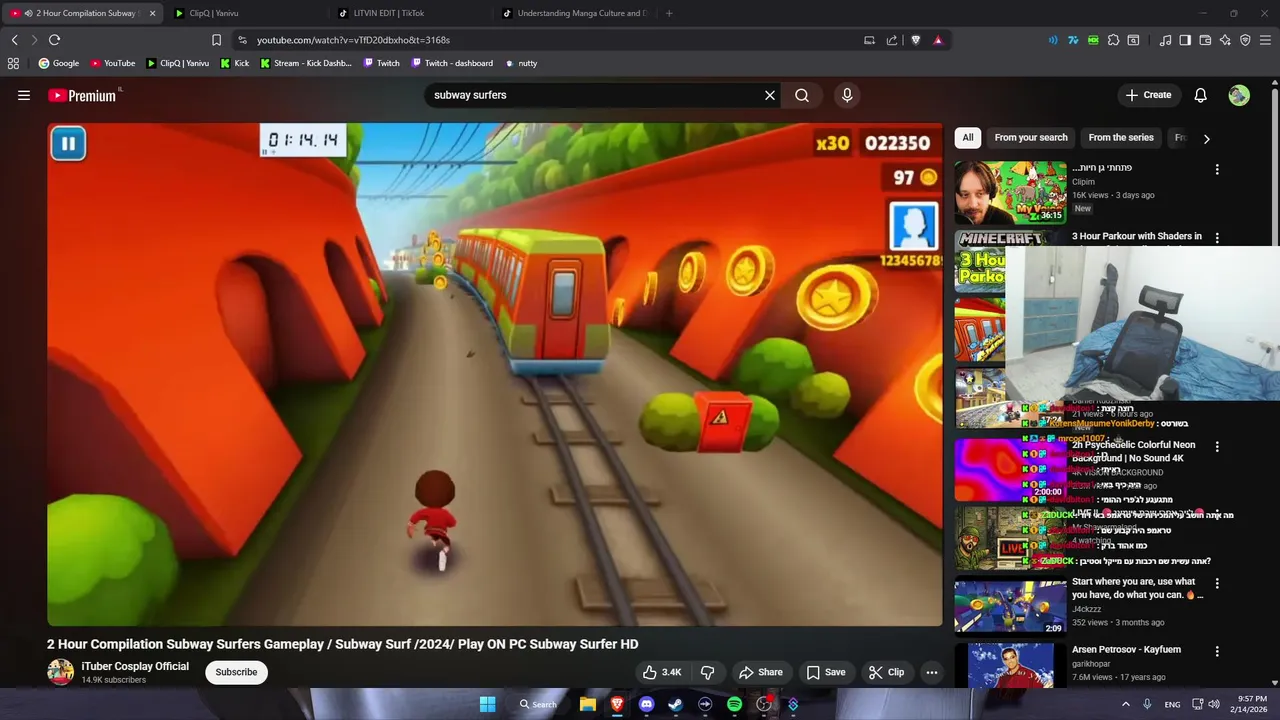Go back in browser history

point(14,40)
